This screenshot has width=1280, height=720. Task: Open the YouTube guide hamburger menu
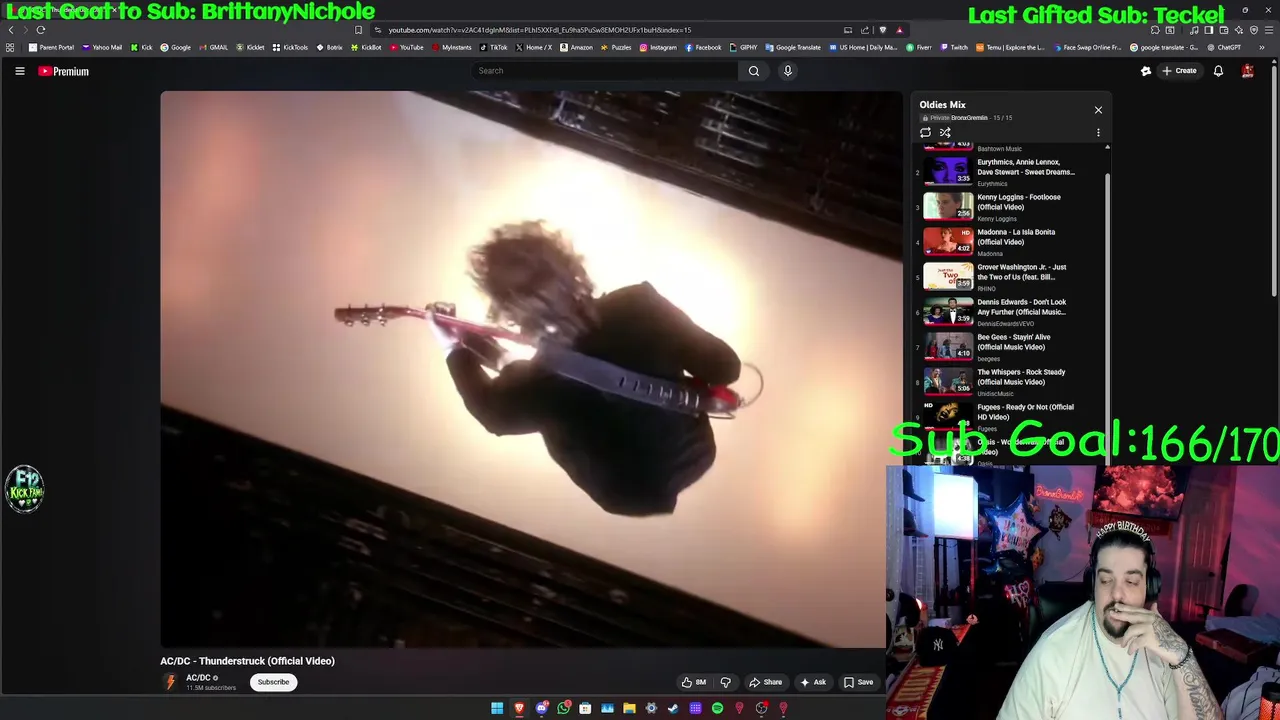point(19,71)
